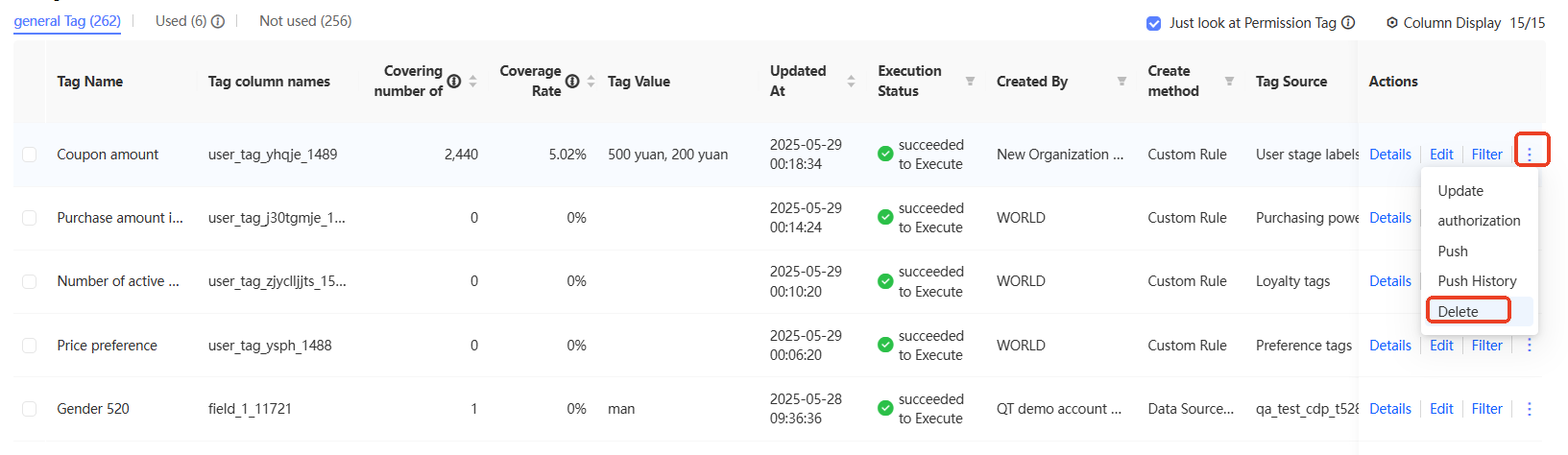Click info icon next to Permission Tag
1568x455 pixels.
tap(1348, 23)
